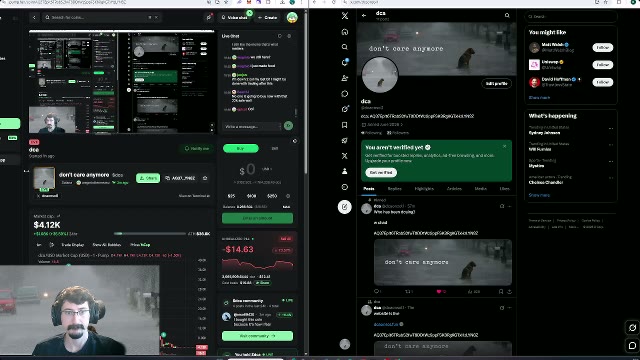Image resolution: width=640 pixels, height=360 pixels.
Task: Click the Notify me button
Action: [x=197, y=149]
